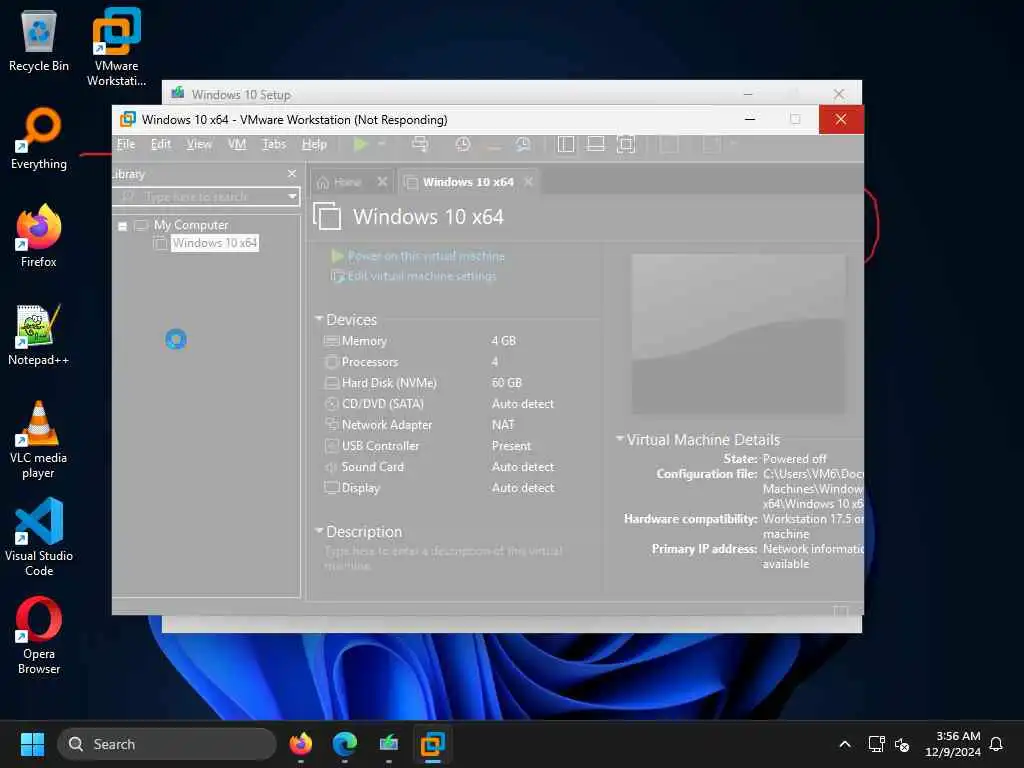Open the power options dropdown arrow

pos(382,144)
